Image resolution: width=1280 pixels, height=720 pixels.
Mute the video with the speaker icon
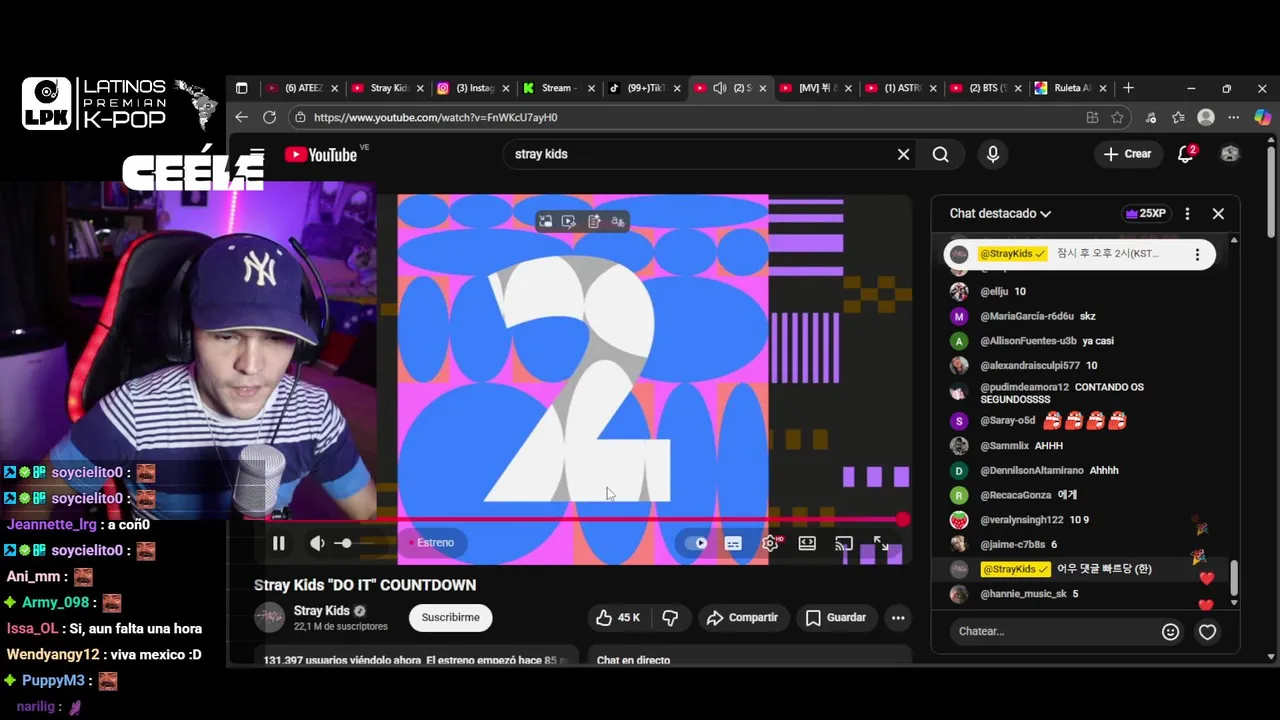[317, 543]
